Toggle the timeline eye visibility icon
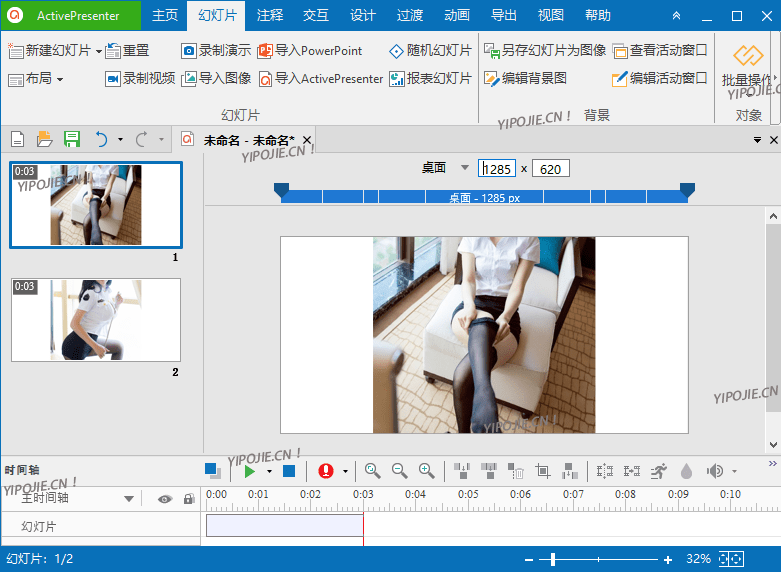Viewport: 781px width, 572px height. [x=165, y=499]
